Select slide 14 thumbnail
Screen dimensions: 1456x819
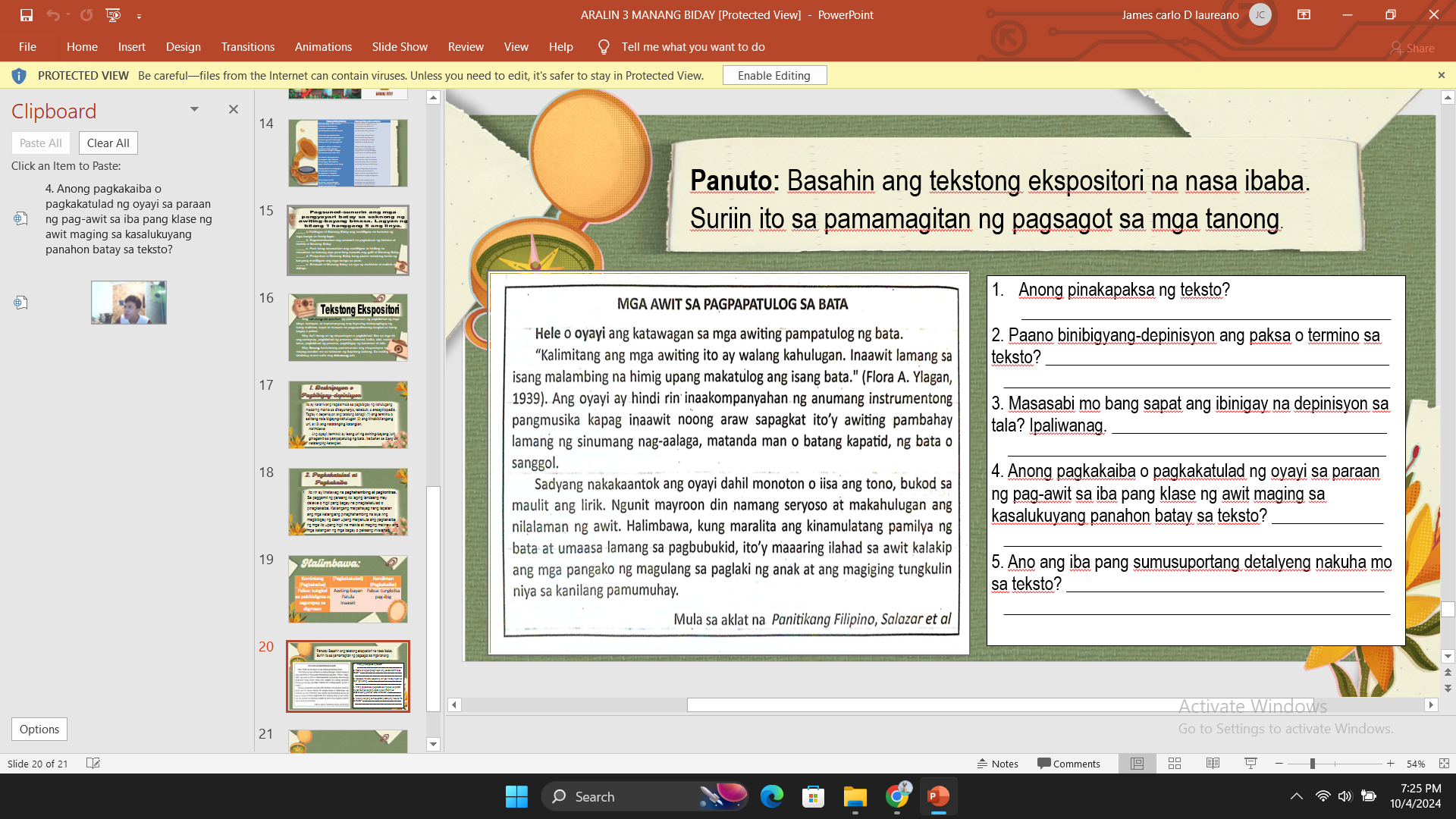(x=348, y=152)
